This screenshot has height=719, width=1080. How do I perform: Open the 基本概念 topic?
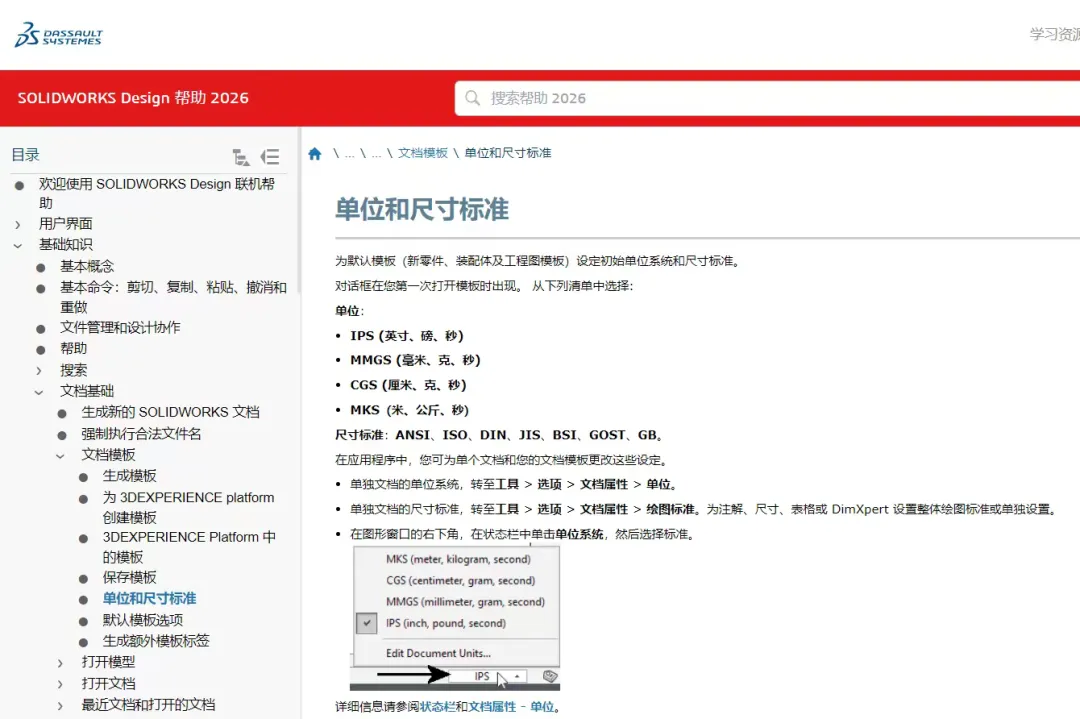(x=87, y=266)
